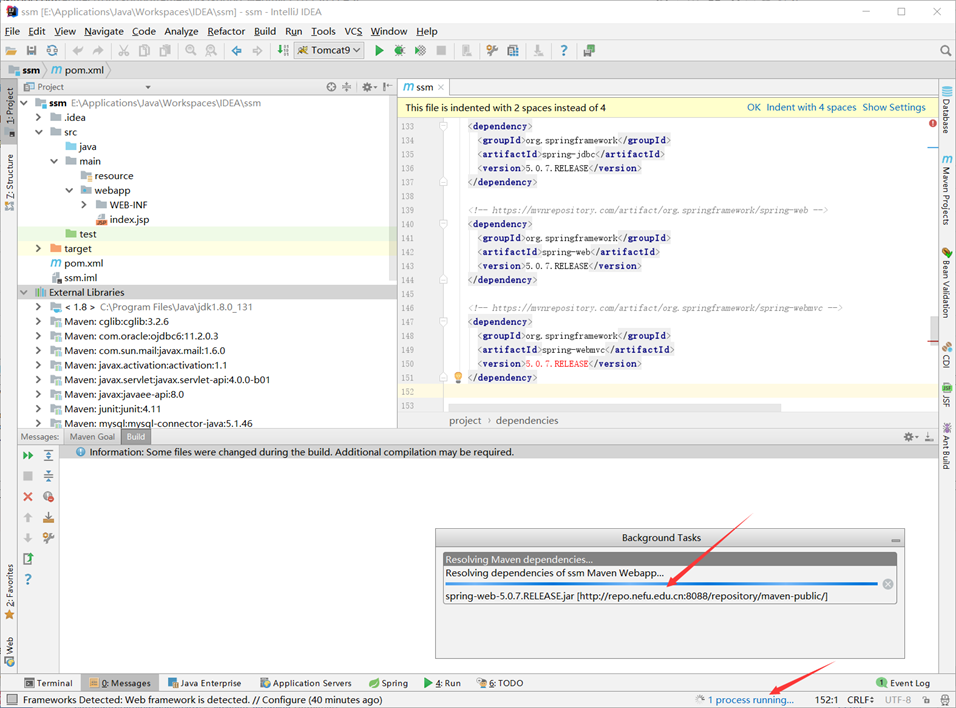Open the Refactor menu
The height and width of the screenshot is (708, 956).
tap(226, 31)
